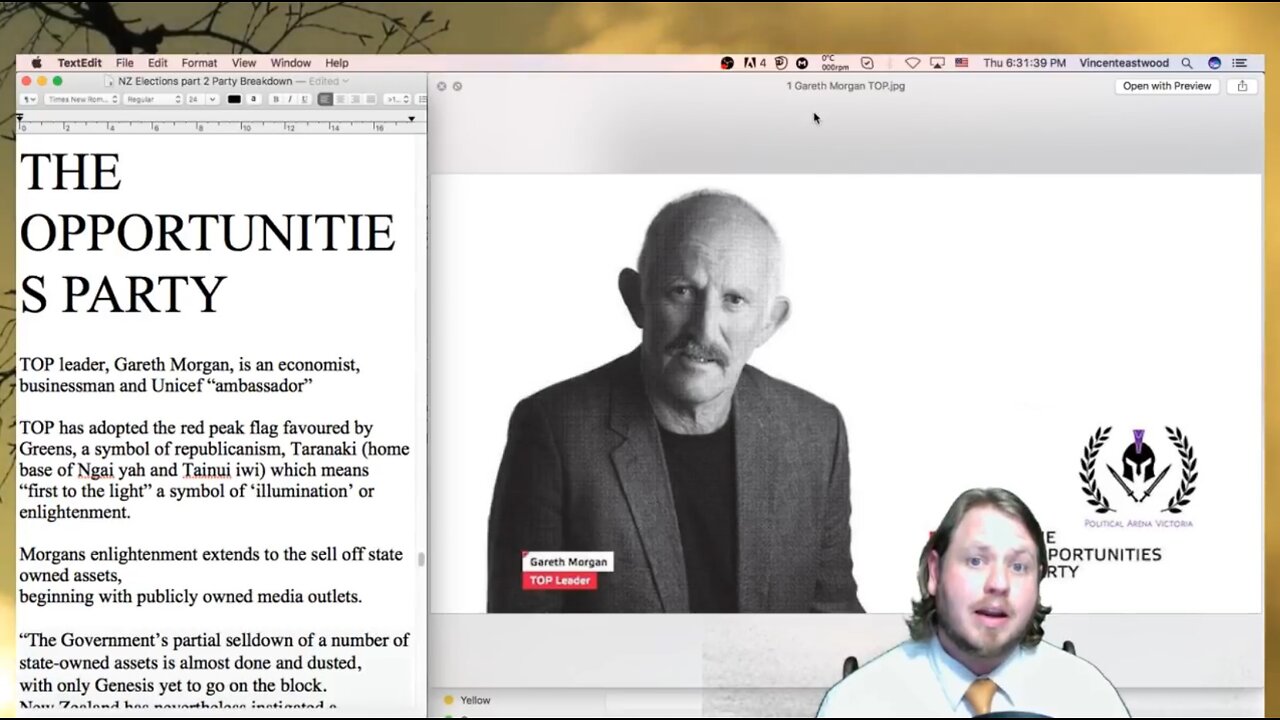Click the checkmark clipboard menu bar icon

[867, 63]
